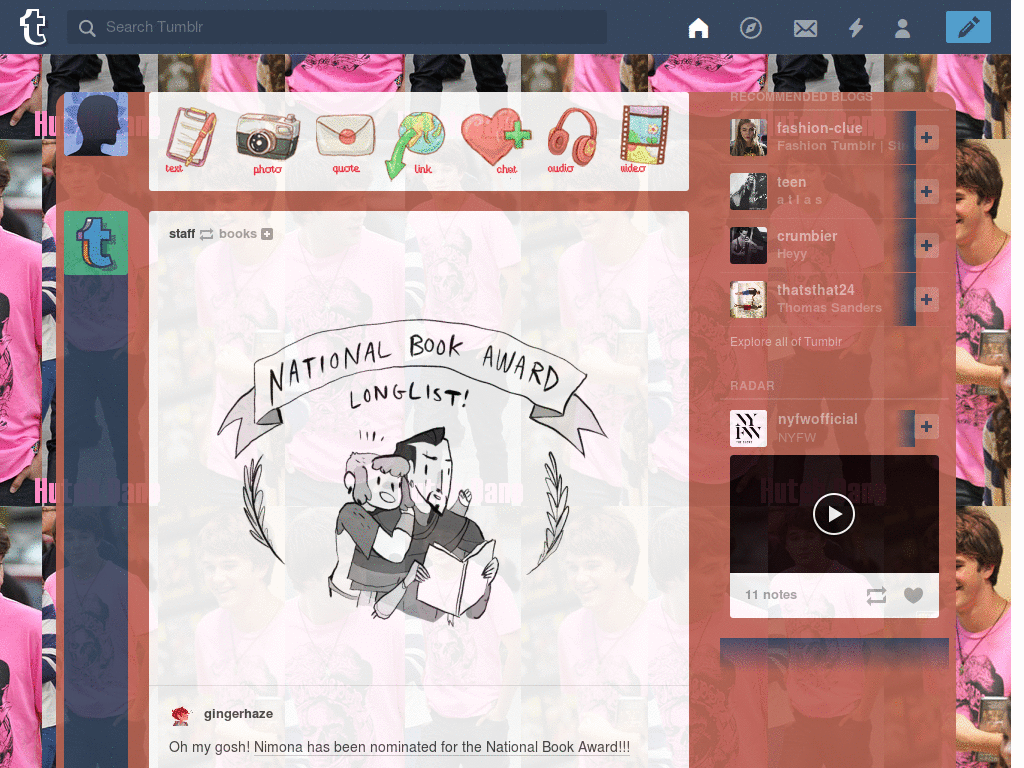Open the NYFW logo avatar
Screen dimensions: 1024x768
click(x=748, y=428)
